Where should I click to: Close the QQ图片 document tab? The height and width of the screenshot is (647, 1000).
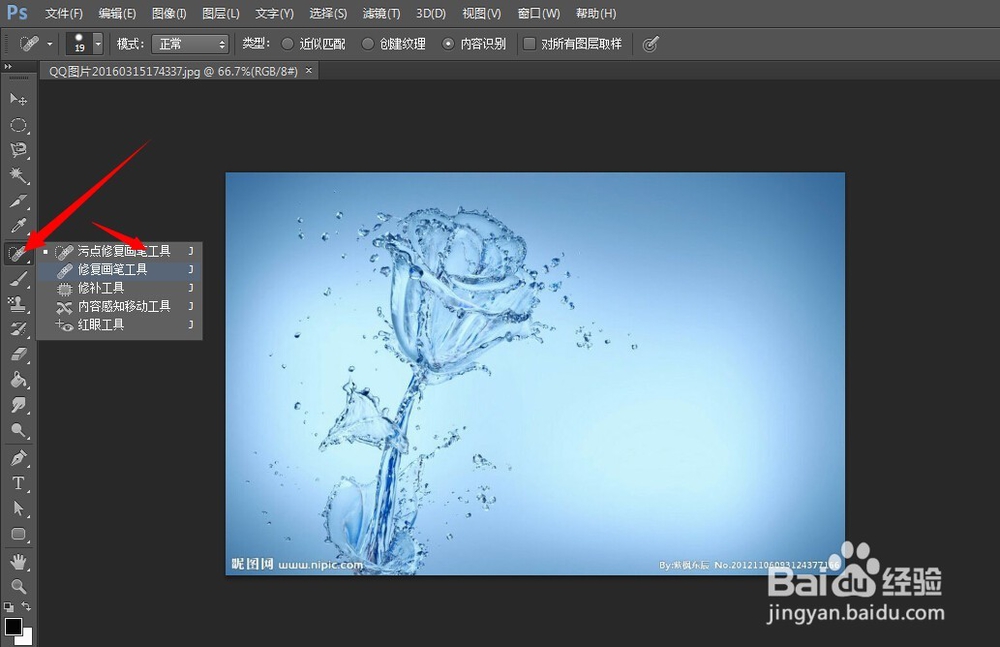click(309, 71)
